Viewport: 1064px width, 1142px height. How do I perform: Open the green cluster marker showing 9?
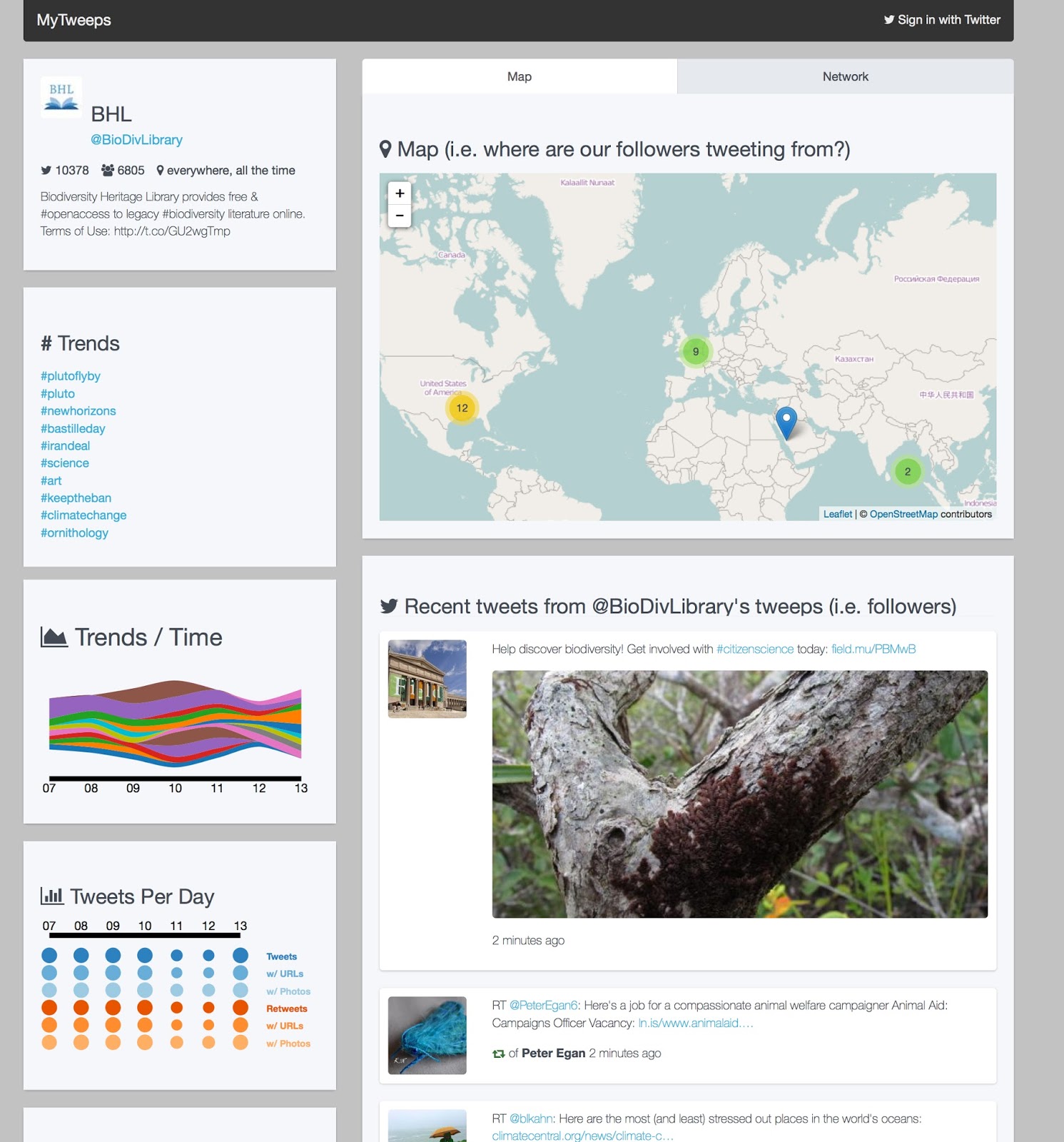pyautogui.click(x=695, y=351)
